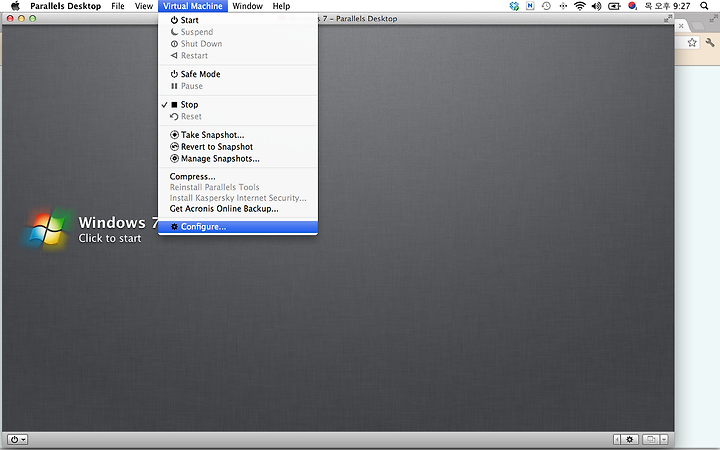This screenshot has width=720, height=450.
Task: Select the checked Stop menu item
Action: coord(237,105)
